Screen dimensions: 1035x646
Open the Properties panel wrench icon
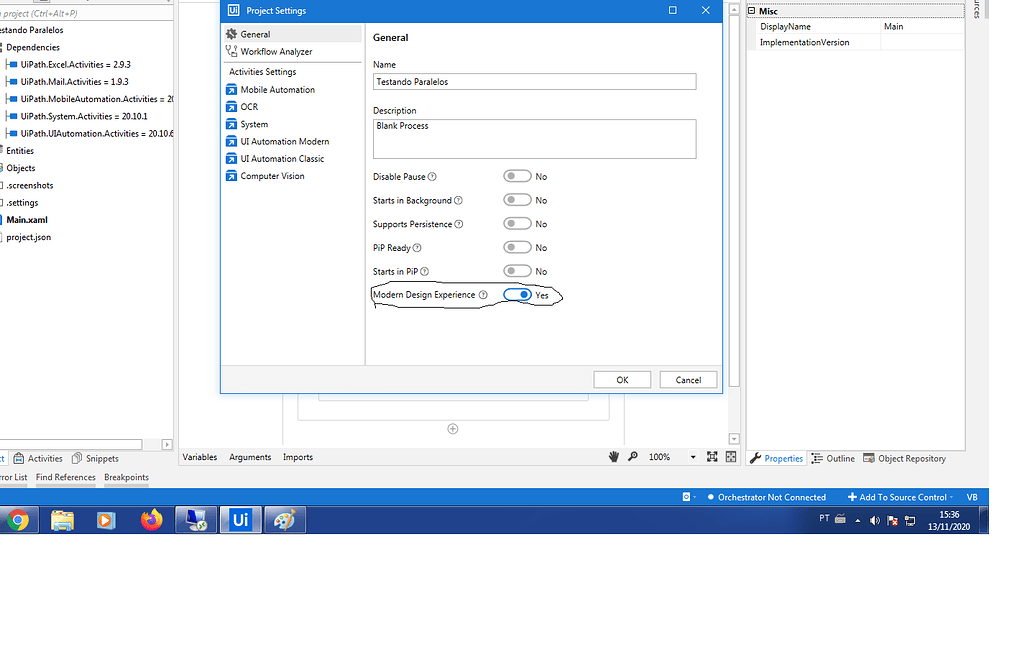pyautogui.click(x=757, y=458)
